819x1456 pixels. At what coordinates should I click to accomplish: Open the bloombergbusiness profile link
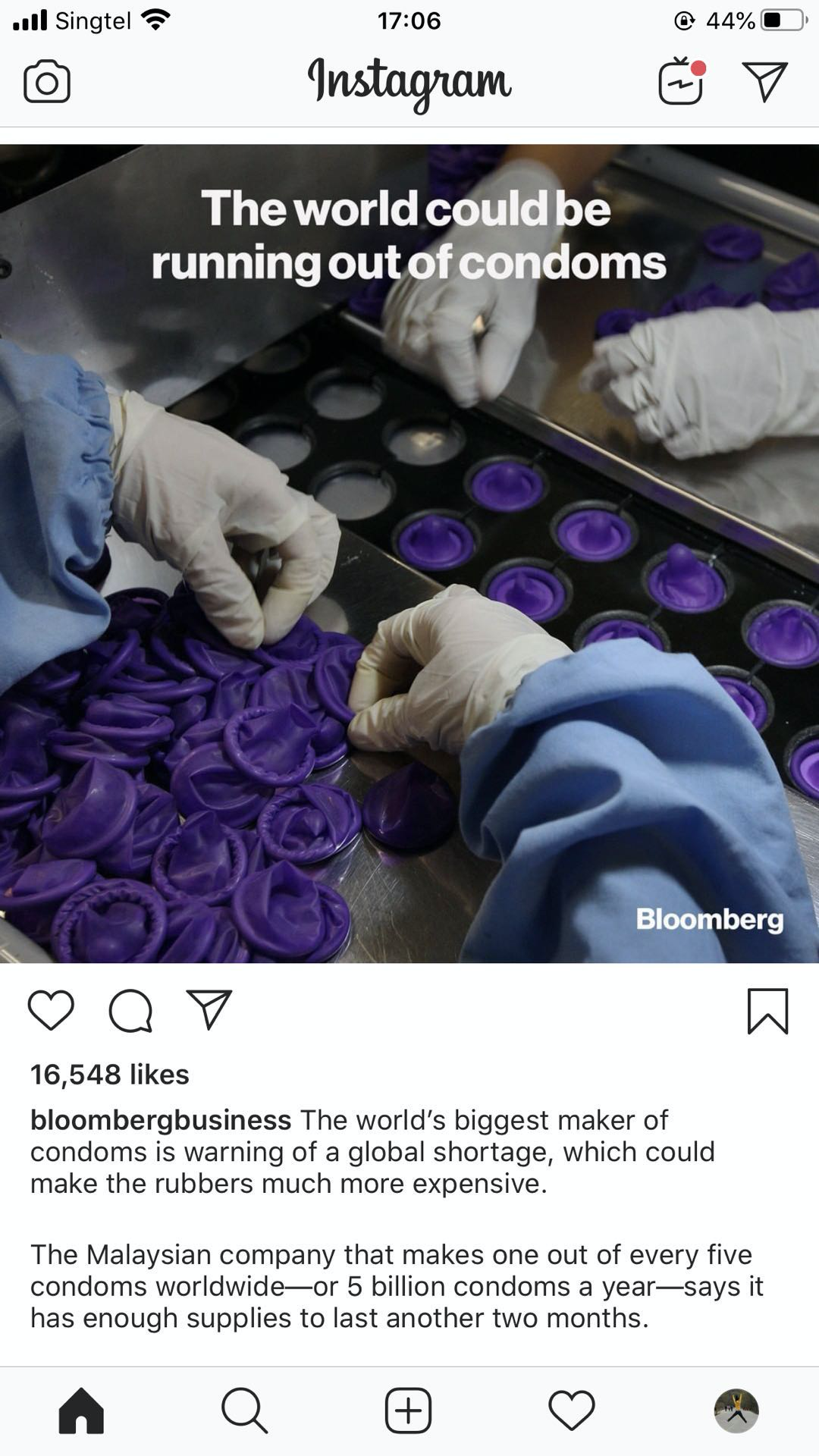[x=161, y=1119]
